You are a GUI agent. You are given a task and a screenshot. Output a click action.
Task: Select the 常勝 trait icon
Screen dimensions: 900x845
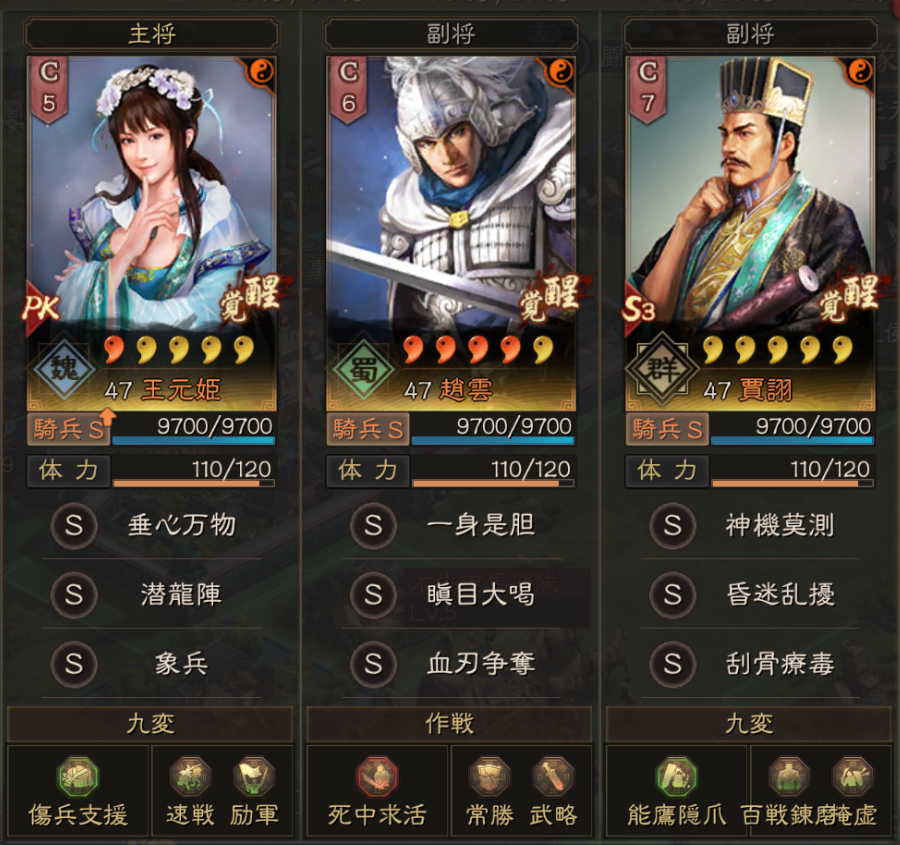(490, 777)
